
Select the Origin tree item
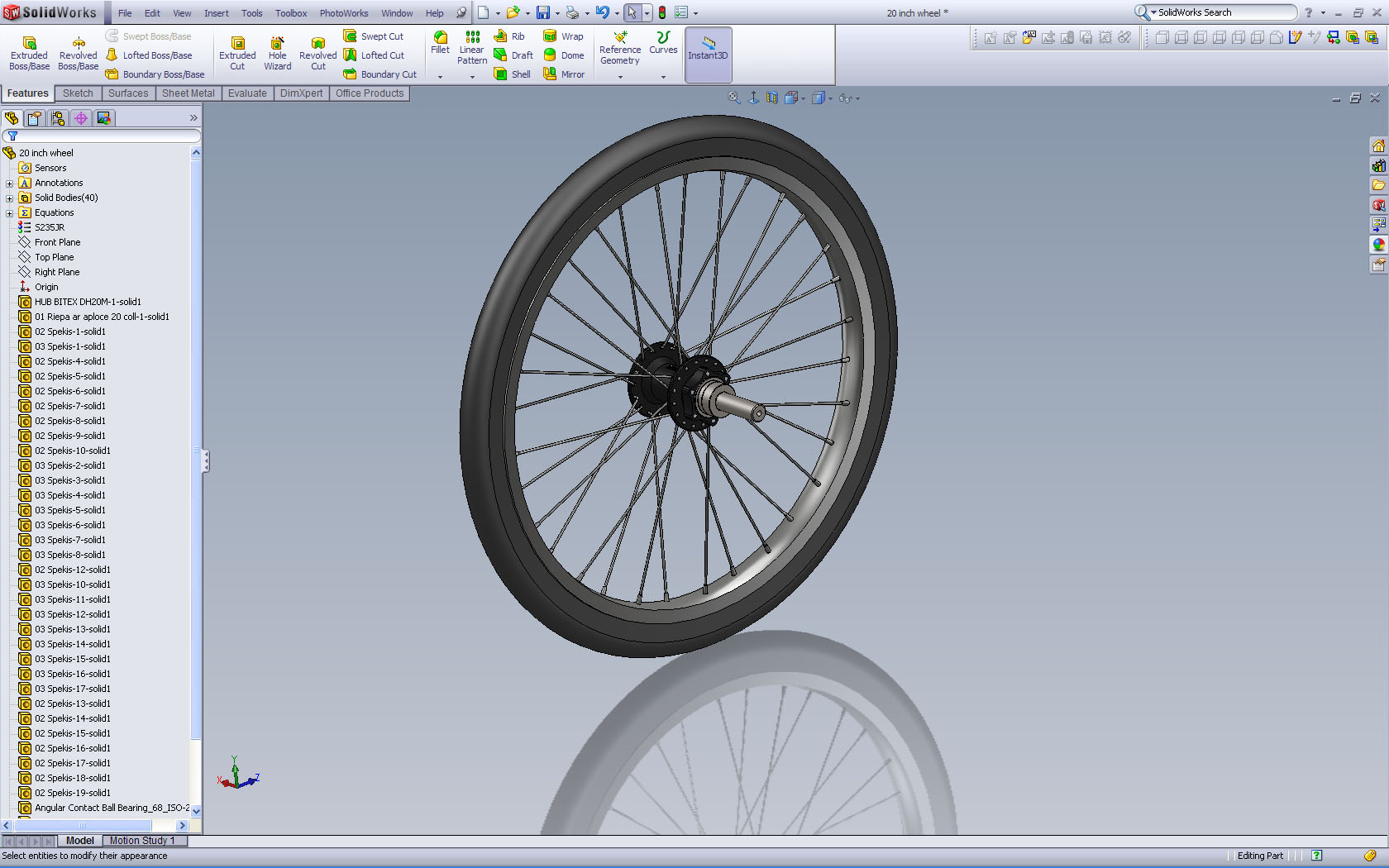[39, 288]
